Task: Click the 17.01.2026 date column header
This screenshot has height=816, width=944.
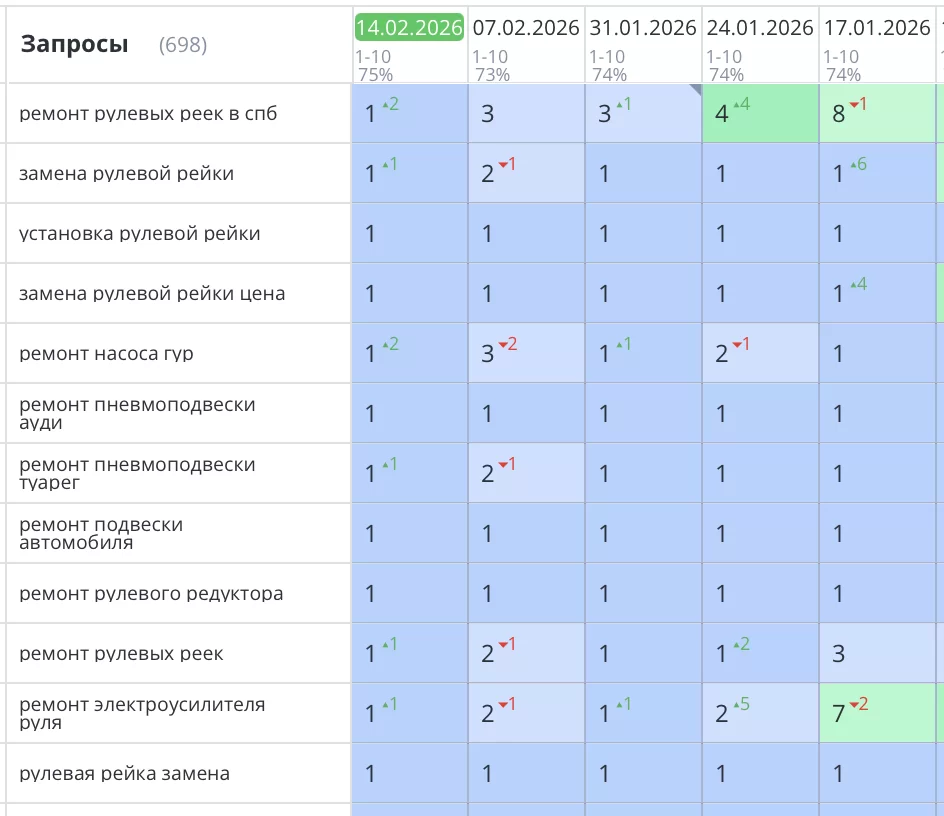Action: pos(877,27)
